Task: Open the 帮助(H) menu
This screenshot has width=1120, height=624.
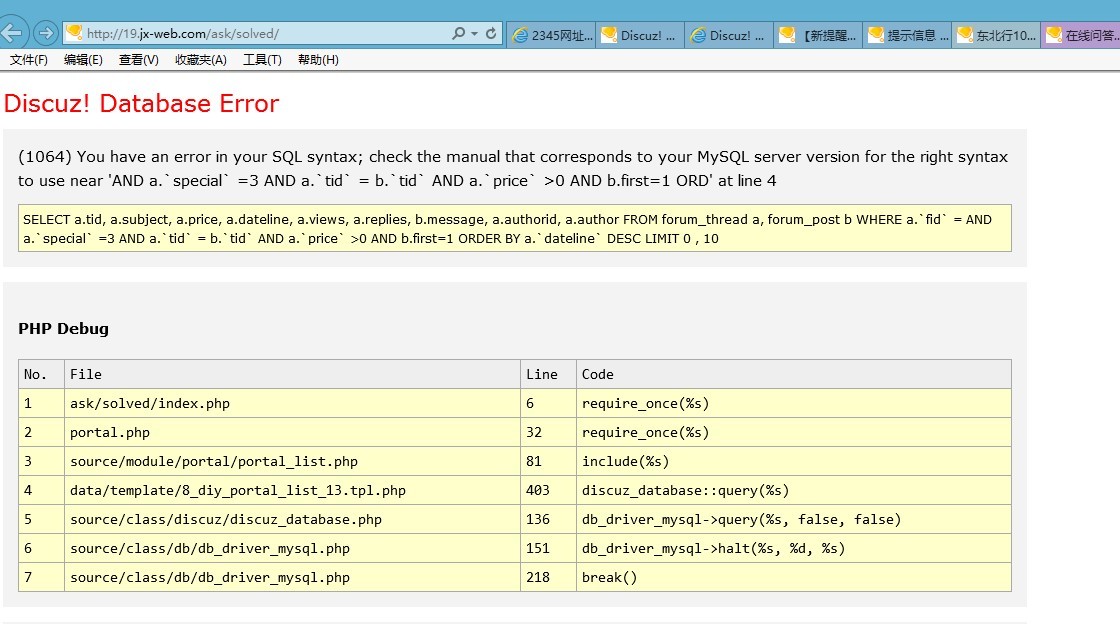Action: (318, 60)
